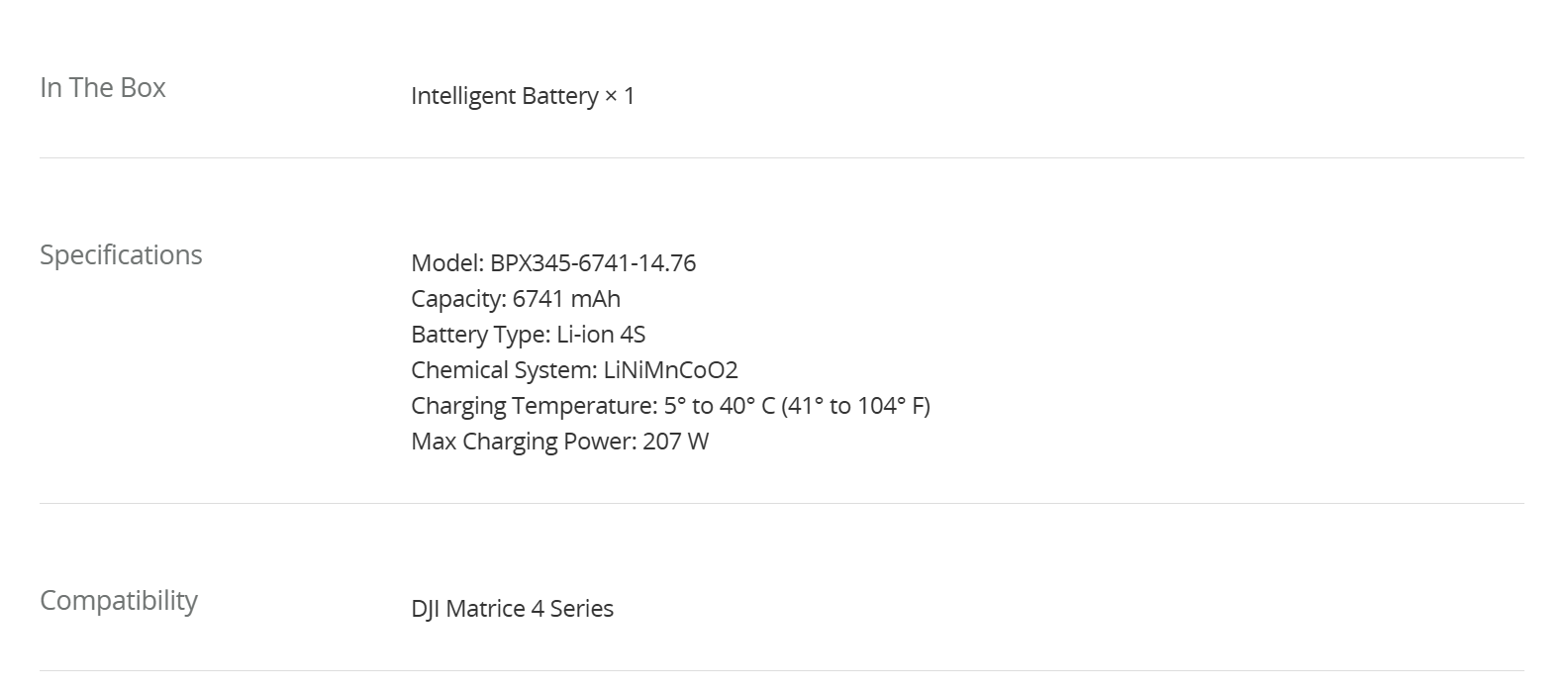1568x692 pixels.
Task: Click the Chemical System LiNiMnCoO2 line
Action: (574, 370)
